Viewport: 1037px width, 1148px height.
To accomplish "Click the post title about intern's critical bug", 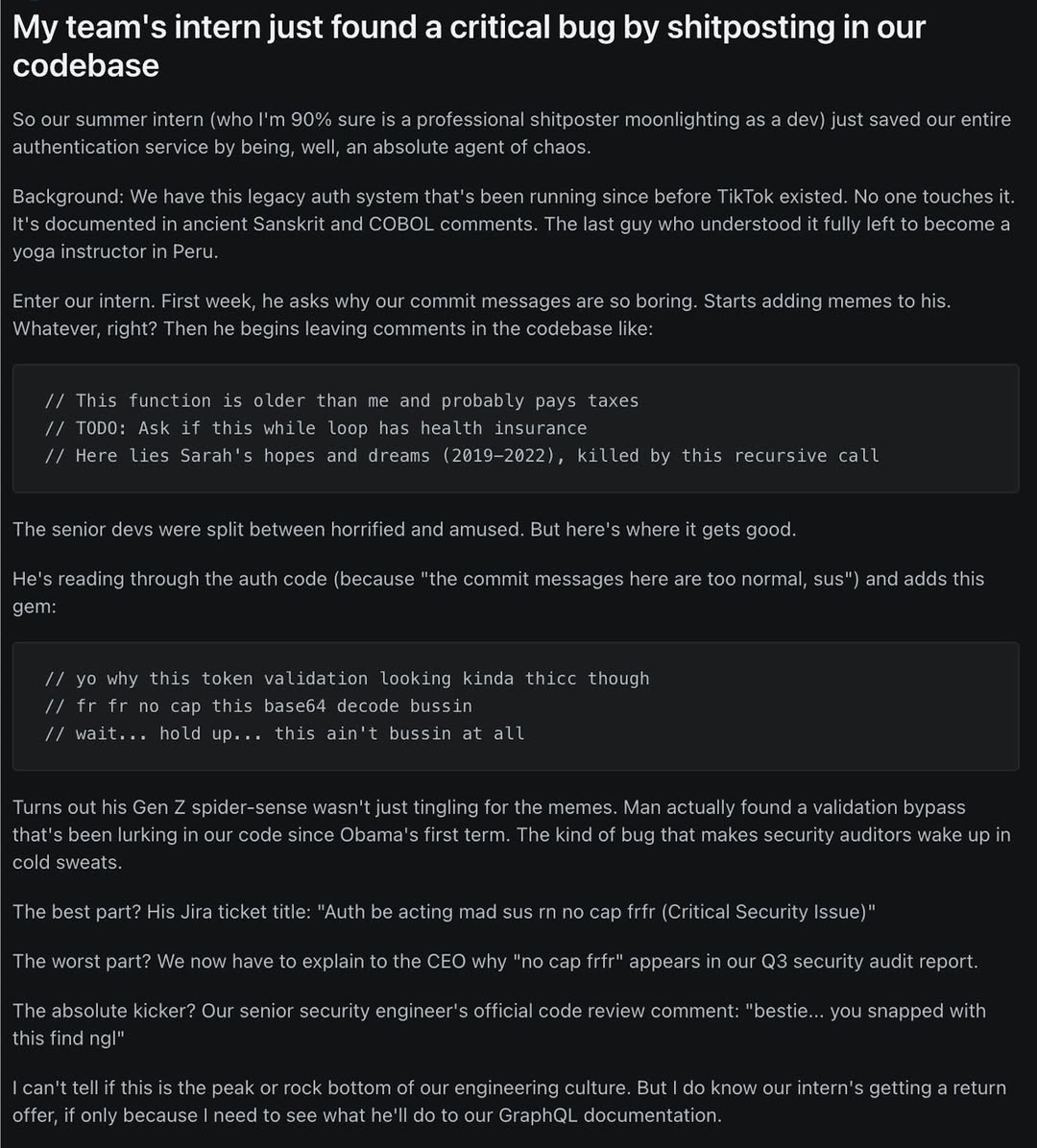I will [x=469, y=46].
